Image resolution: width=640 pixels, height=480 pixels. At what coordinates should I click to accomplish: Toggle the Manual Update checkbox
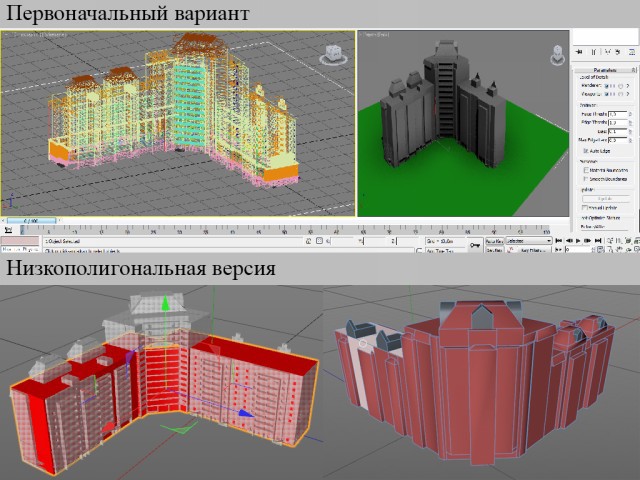(x=584, y=208)
